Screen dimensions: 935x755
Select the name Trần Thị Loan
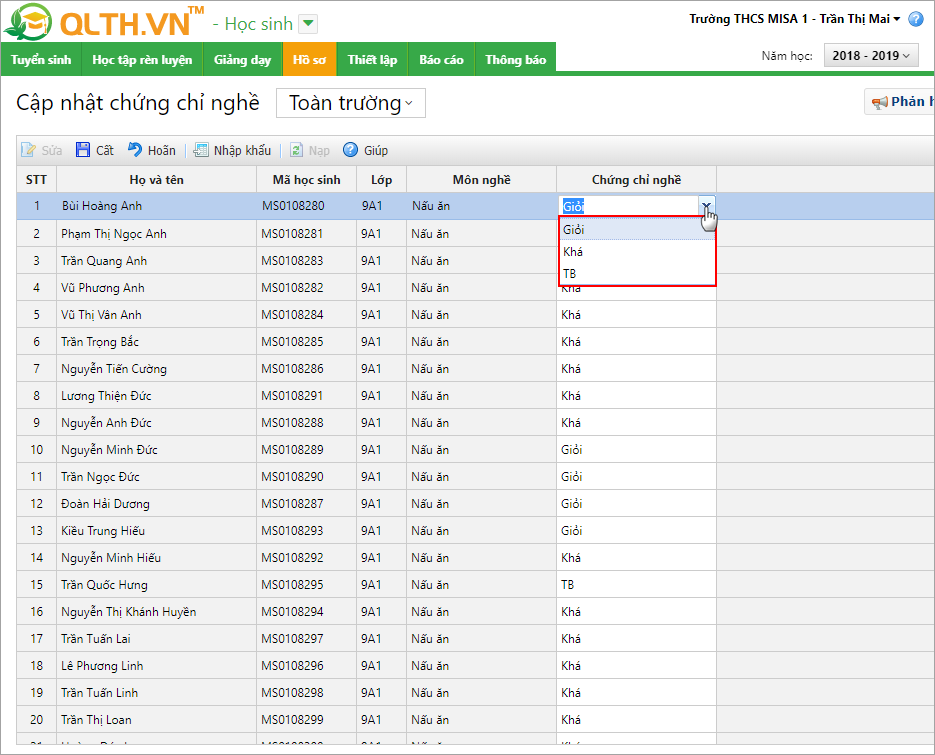[x=96, y=720]
